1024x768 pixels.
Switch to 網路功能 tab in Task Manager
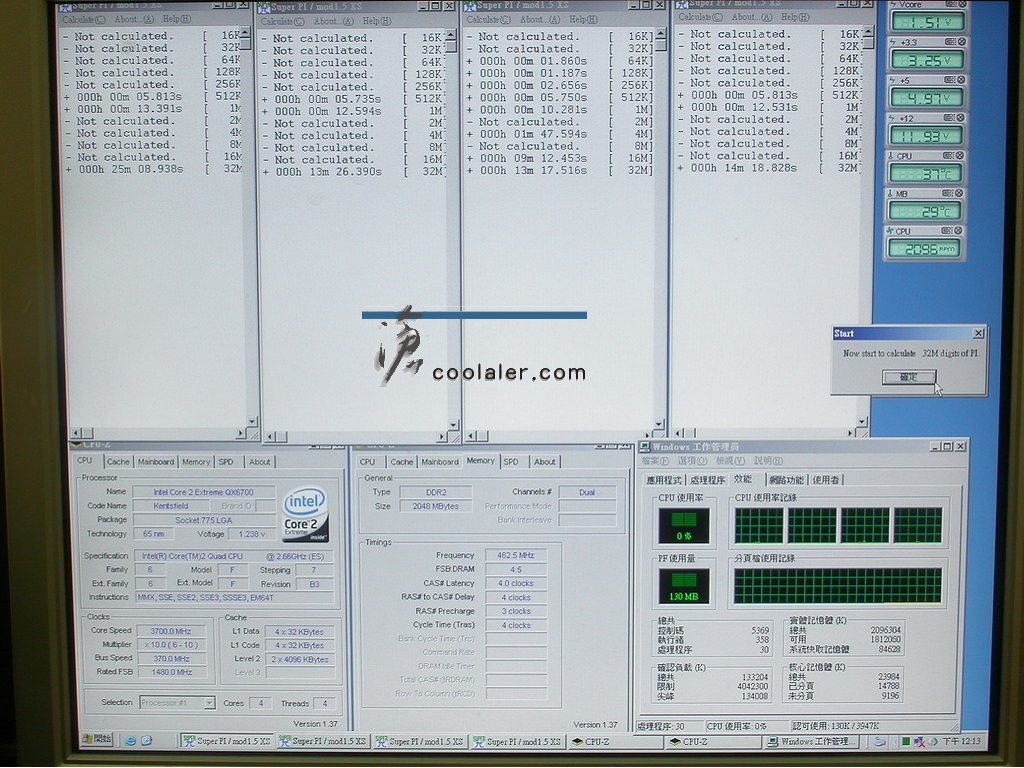click(786, 480)
